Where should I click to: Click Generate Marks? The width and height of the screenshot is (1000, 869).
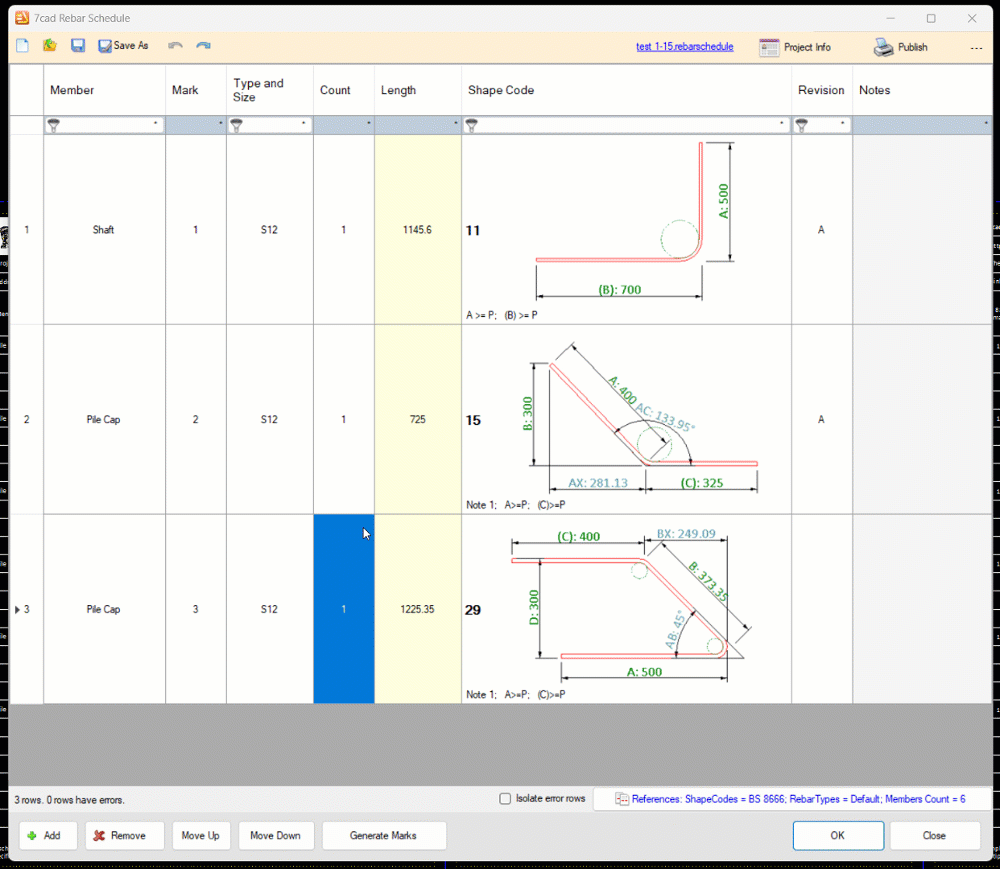(383, 836)
